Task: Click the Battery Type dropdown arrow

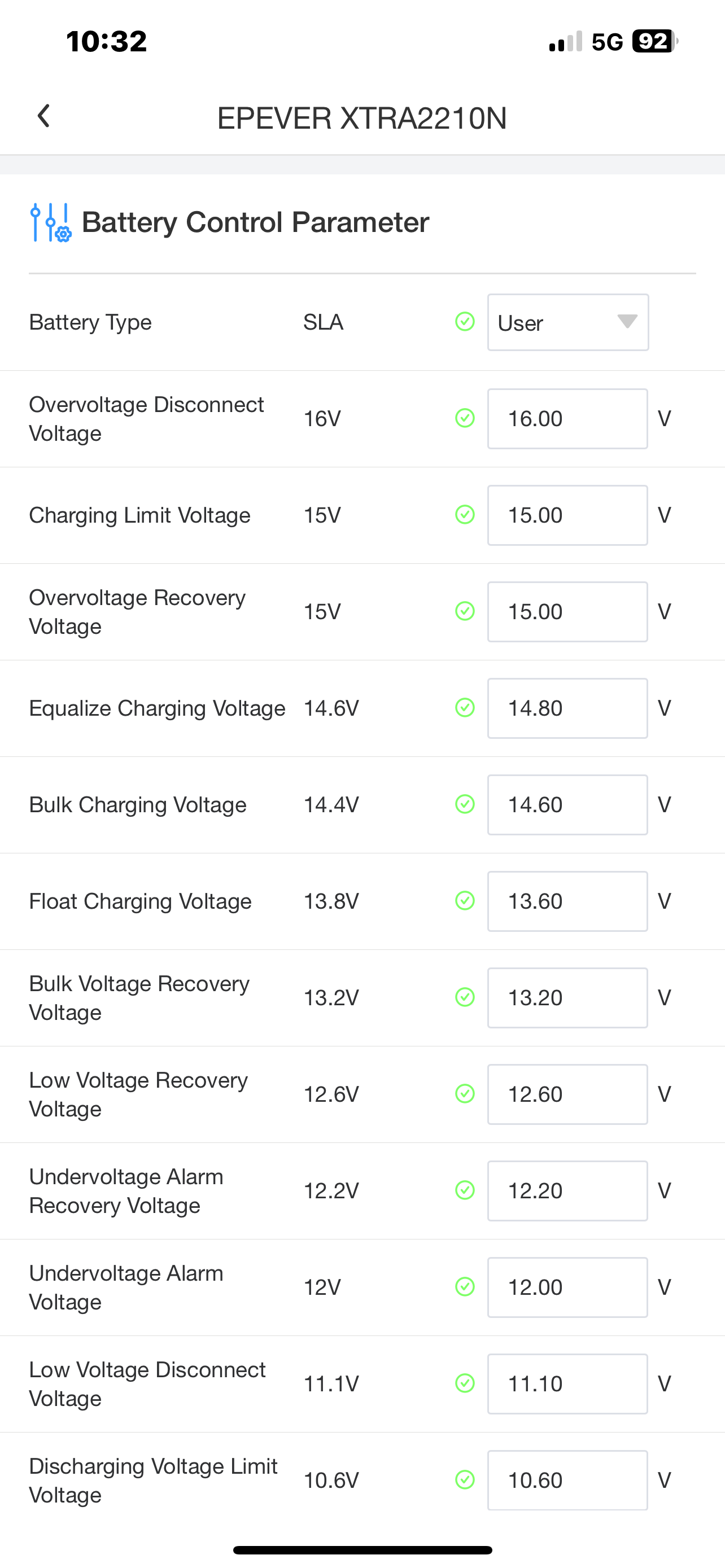Action: [627, 321]
